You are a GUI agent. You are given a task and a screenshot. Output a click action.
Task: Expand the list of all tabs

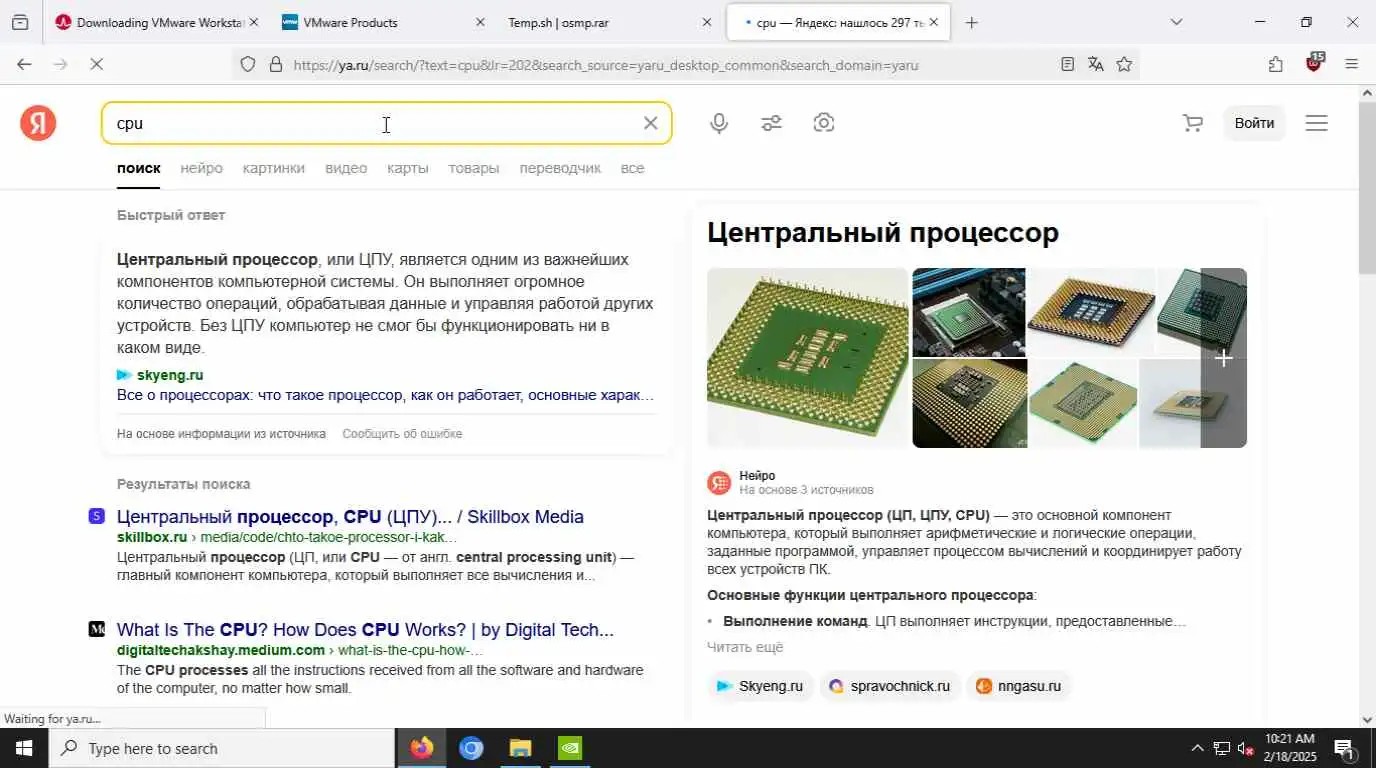(1176, 22)
